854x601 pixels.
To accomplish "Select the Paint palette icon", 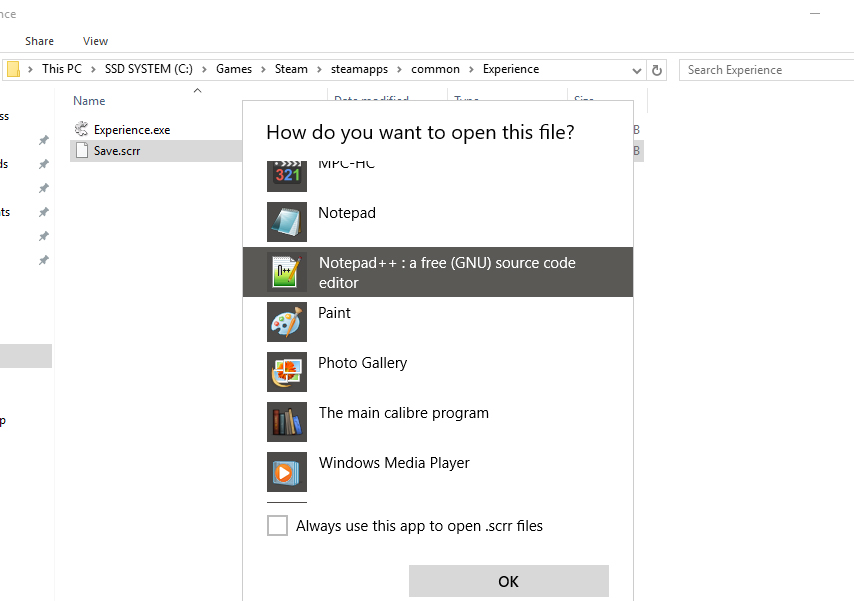I will point(287,322).
